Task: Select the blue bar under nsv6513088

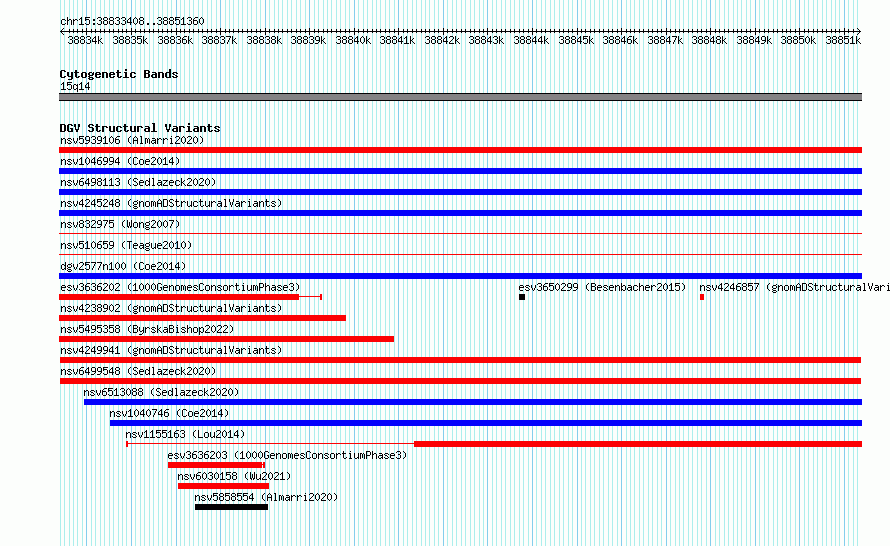Action: click(473, 402)
